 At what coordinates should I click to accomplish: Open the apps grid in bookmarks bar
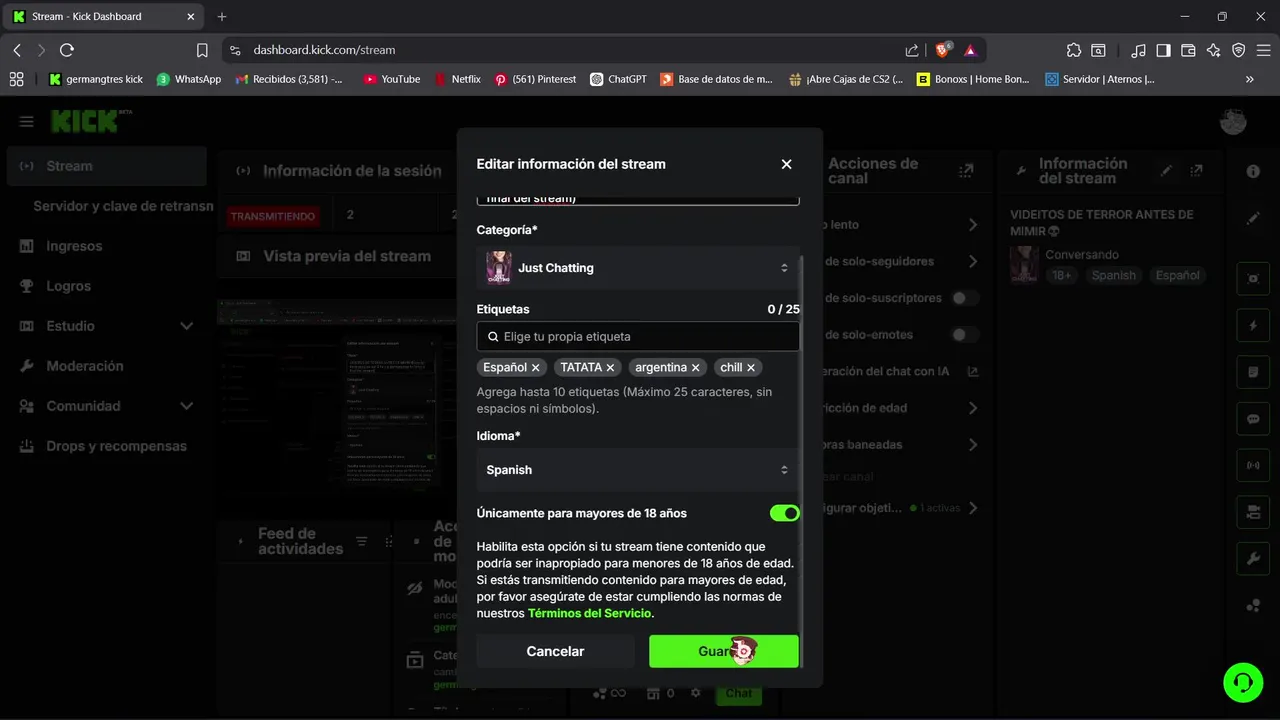pyautogui.click(x=16, y=79)
